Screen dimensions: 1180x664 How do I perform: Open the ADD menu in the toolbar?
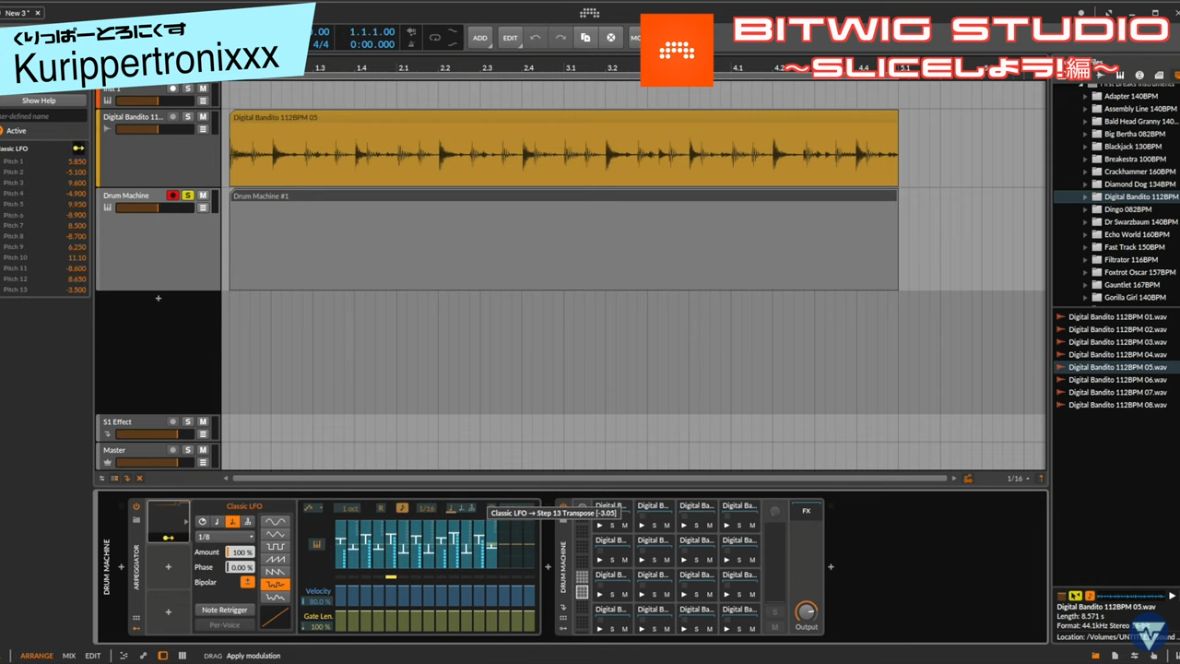479,38
